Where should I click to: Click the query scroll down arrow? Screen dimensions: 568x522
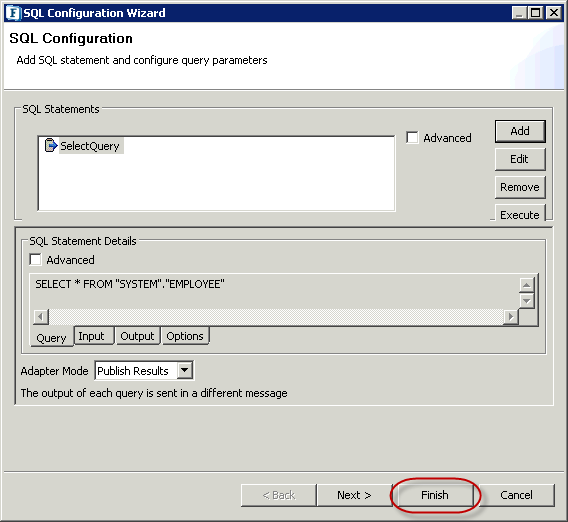(526, 301)
